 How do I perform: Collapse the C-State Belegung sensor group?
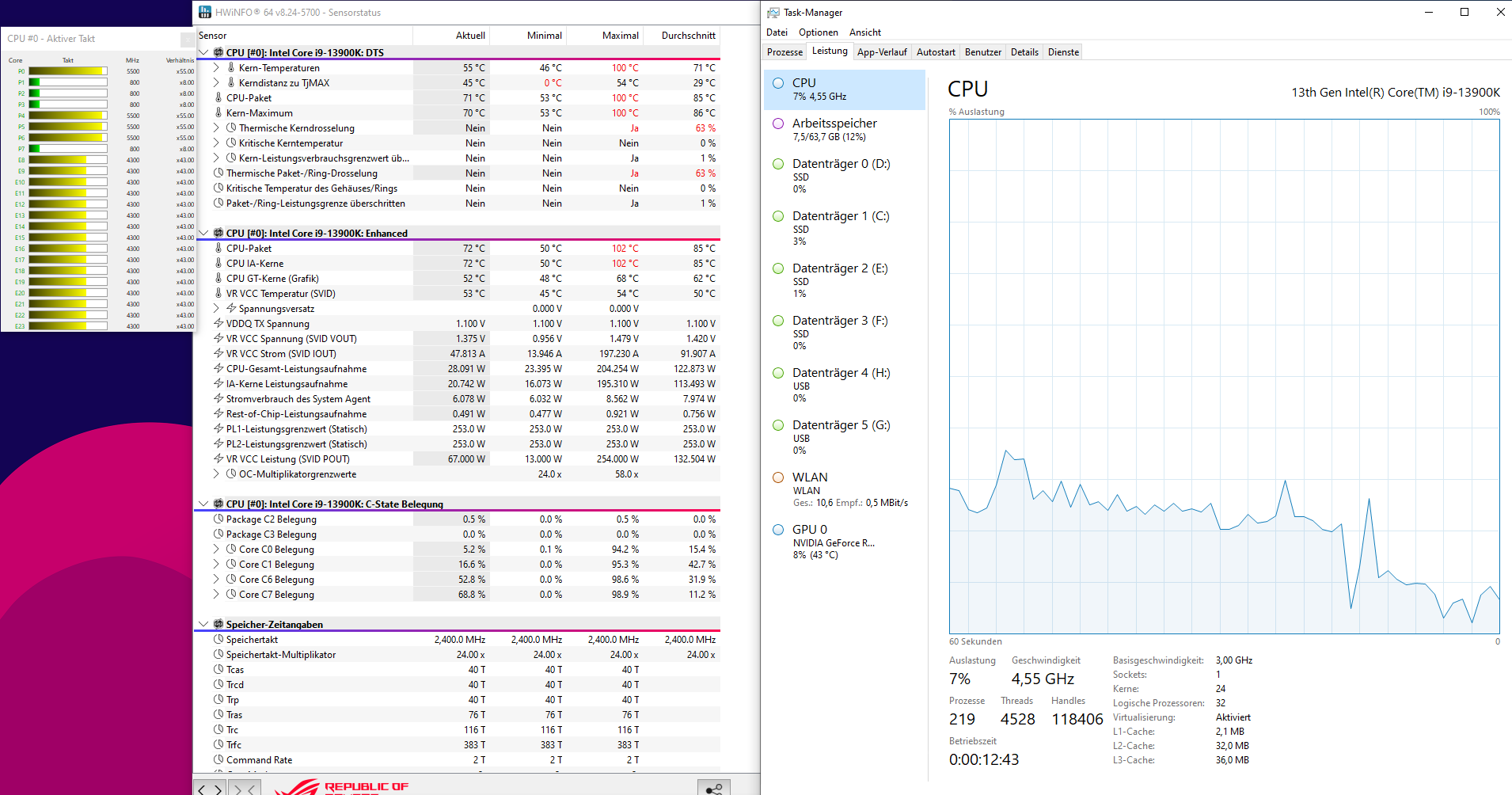pyautogui.click(x=203, y=504)
